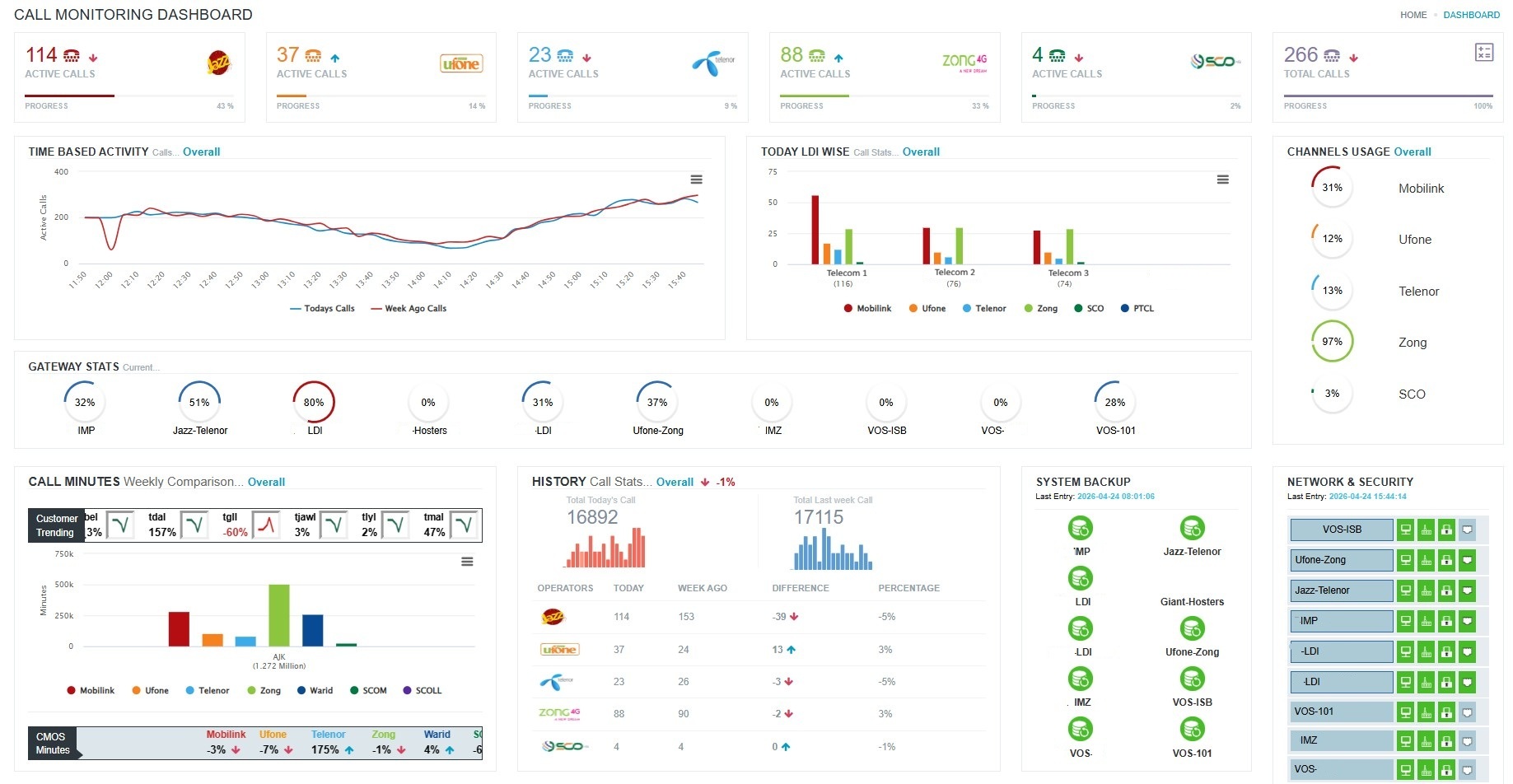This screenshot has height=784, width=1513.
Task: Click the VOS-101 system backup icon
Action: pyautogui.click(x=1192, y=730)
